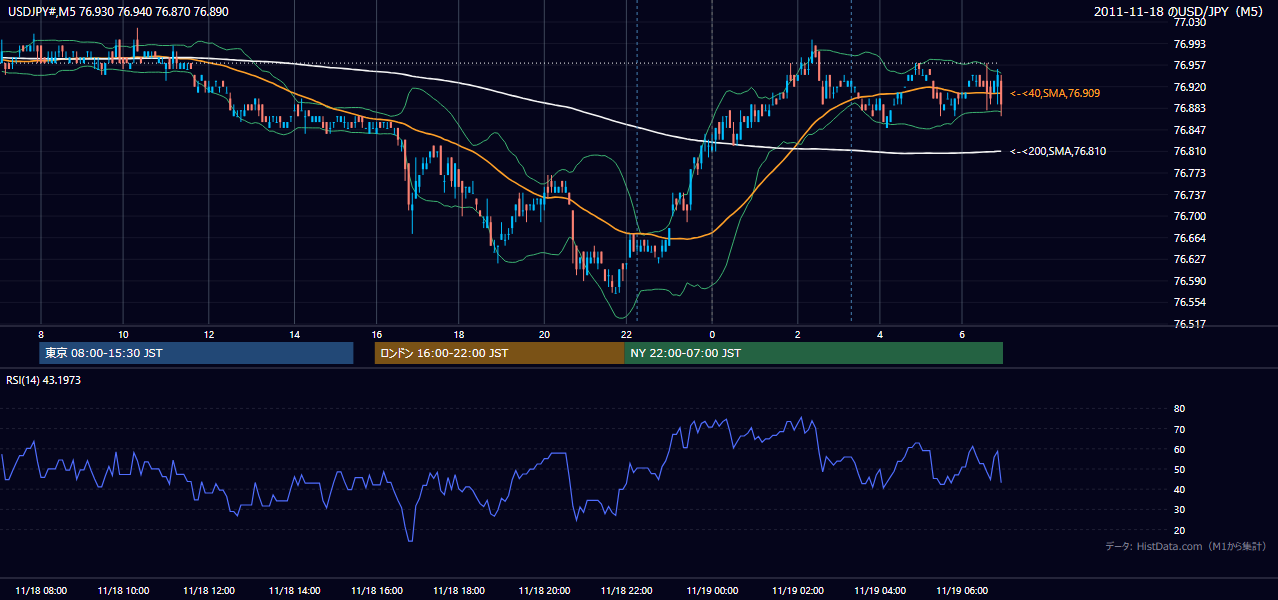Image resolution: width=1278 pixels, height=600 pixels.
Task: Click RSI scale value 20
Action: 1179,530
